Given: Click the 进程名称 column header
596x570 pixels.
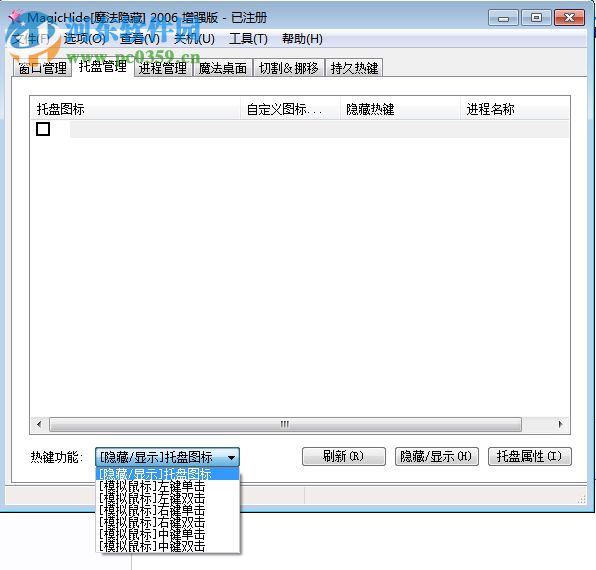Looking at the screenshot, I should click(x=515, y=109).
